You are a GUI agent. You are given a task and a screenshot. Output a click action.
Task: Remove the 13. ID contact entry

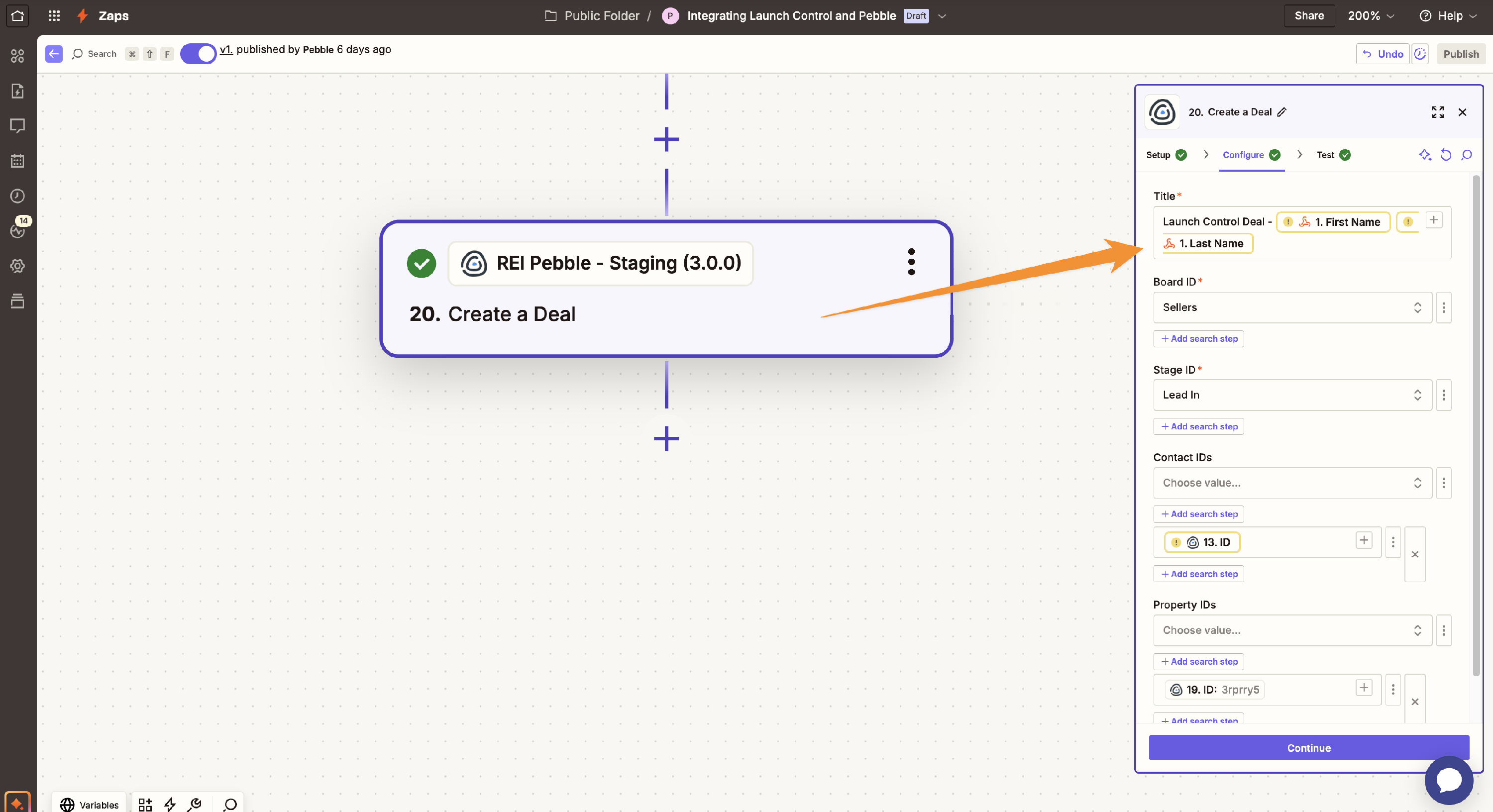click(x=1414, y=555)
